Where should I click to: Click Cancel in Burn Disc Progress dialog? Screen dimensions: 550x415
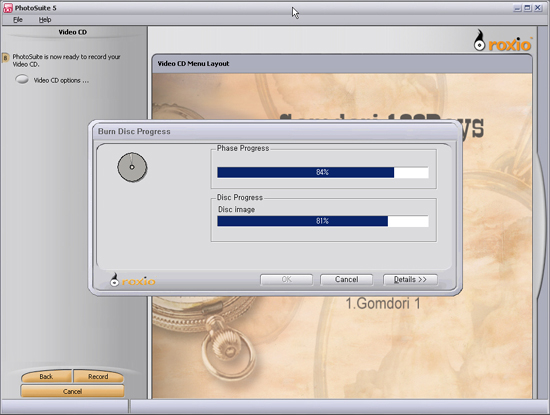pos(346,280)
